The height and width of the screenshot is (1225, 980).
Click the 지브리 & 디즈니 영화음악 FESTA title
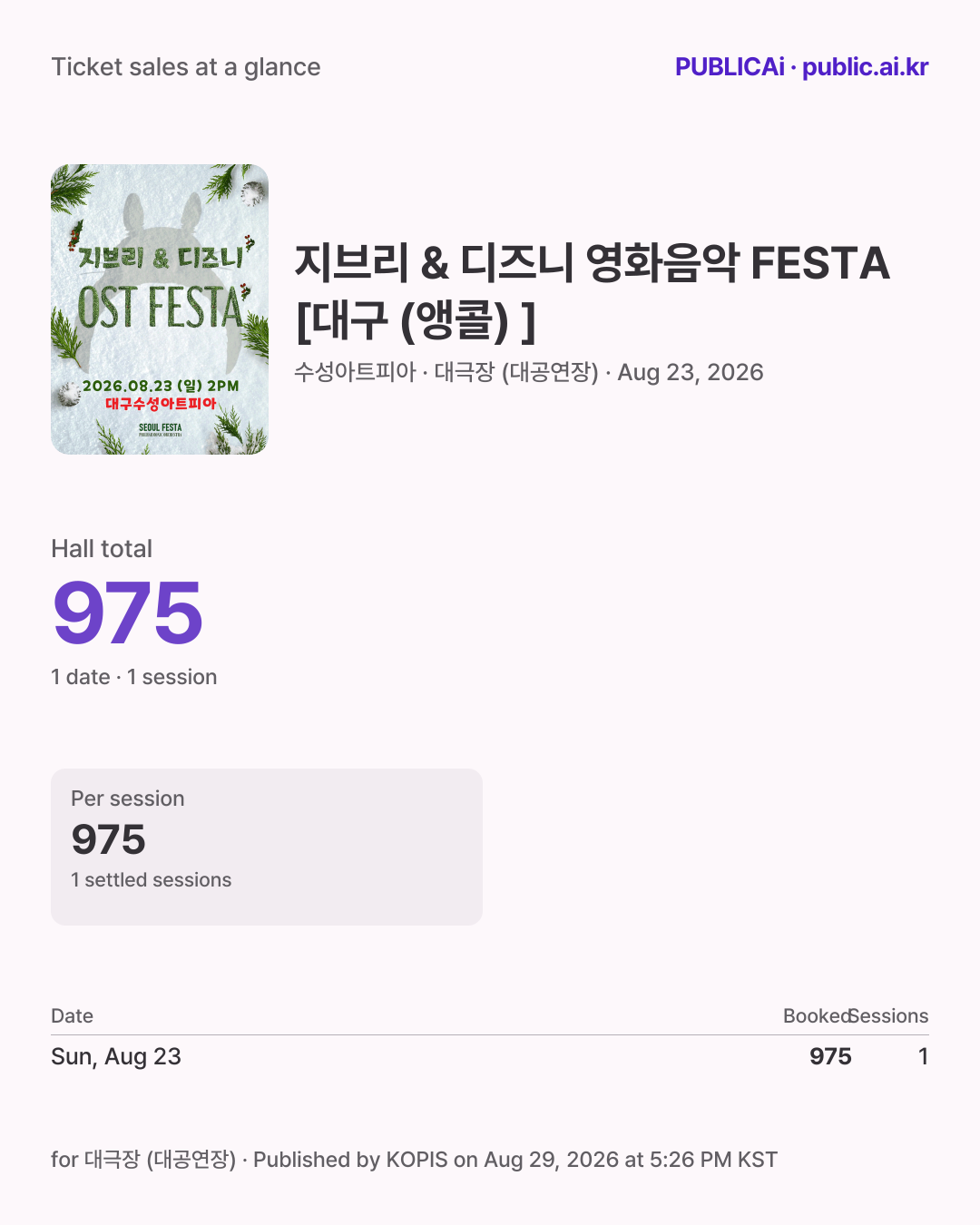pyautogui.click(x=593, y=291)
